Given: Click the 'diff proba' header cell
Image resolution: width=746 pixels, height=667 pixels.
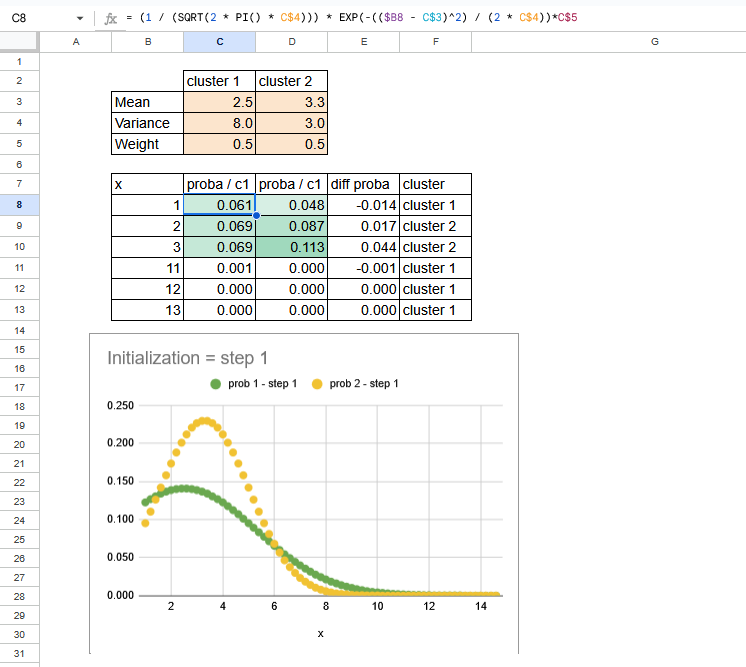Looking at the screenshot, I should [x=363, y=184].
